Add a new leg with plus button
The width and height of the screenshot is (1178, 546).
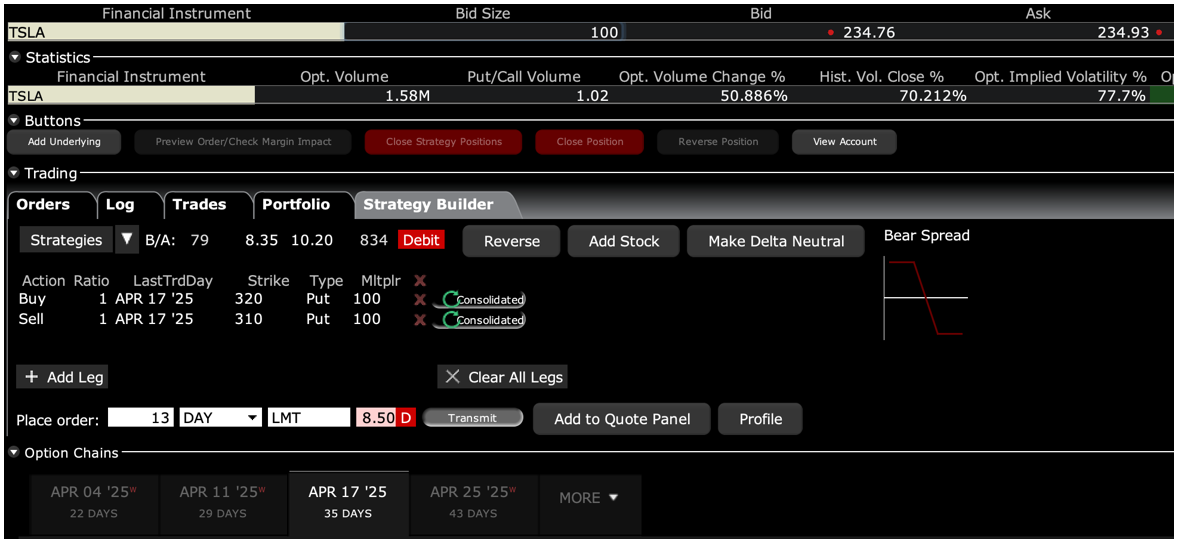62,377
